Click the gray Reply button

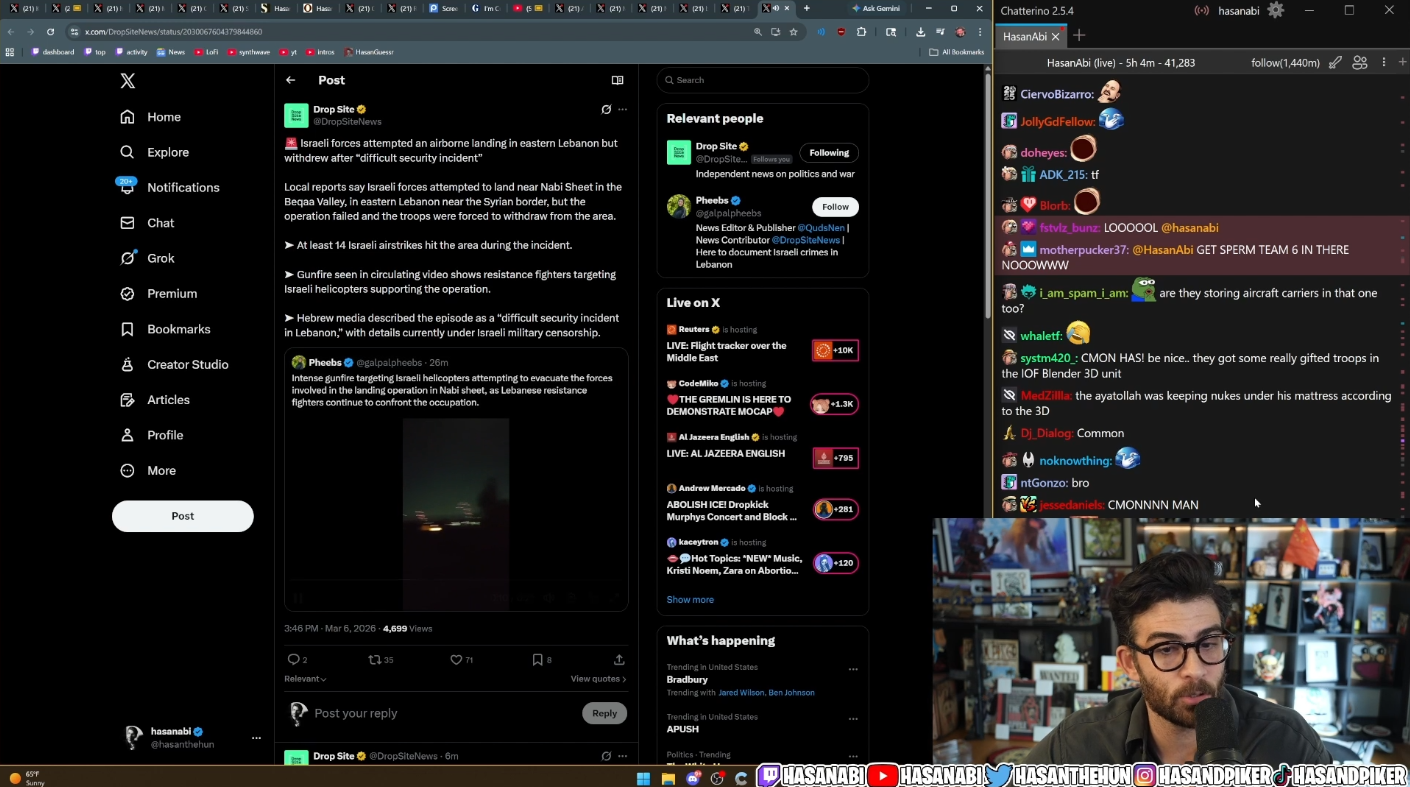(x=605, y=713)
